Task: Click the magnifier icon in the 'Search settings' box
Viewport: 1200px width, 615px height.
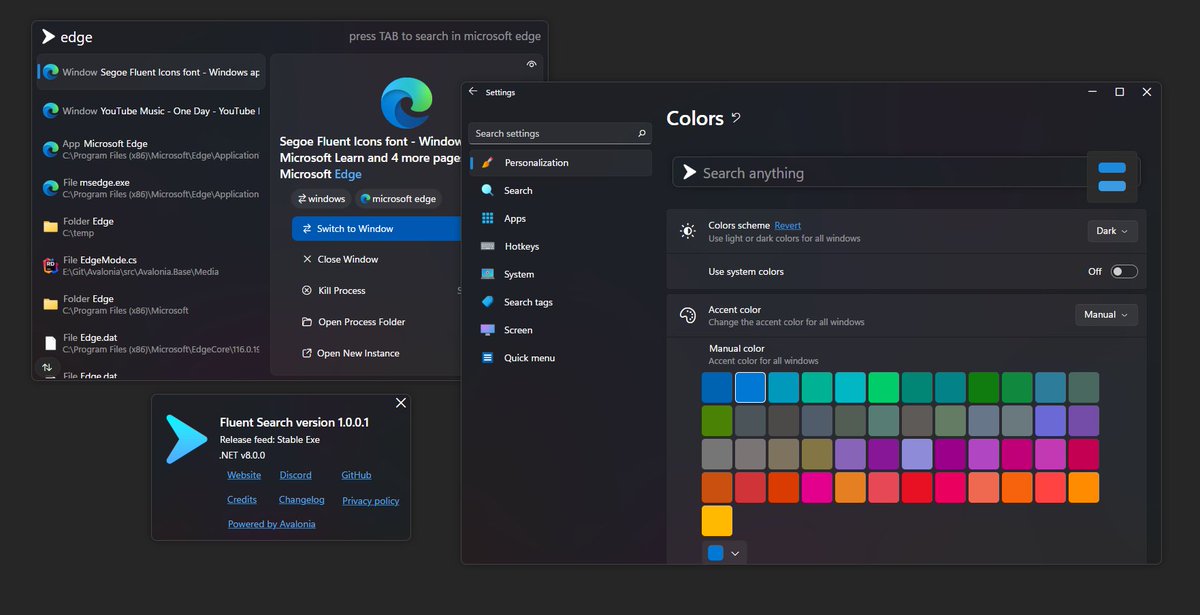Action: [642, 133]
